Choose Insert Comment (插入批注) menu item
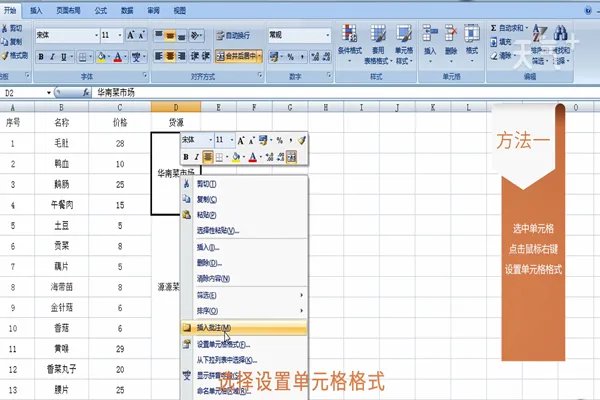 [x=244, y=328]
